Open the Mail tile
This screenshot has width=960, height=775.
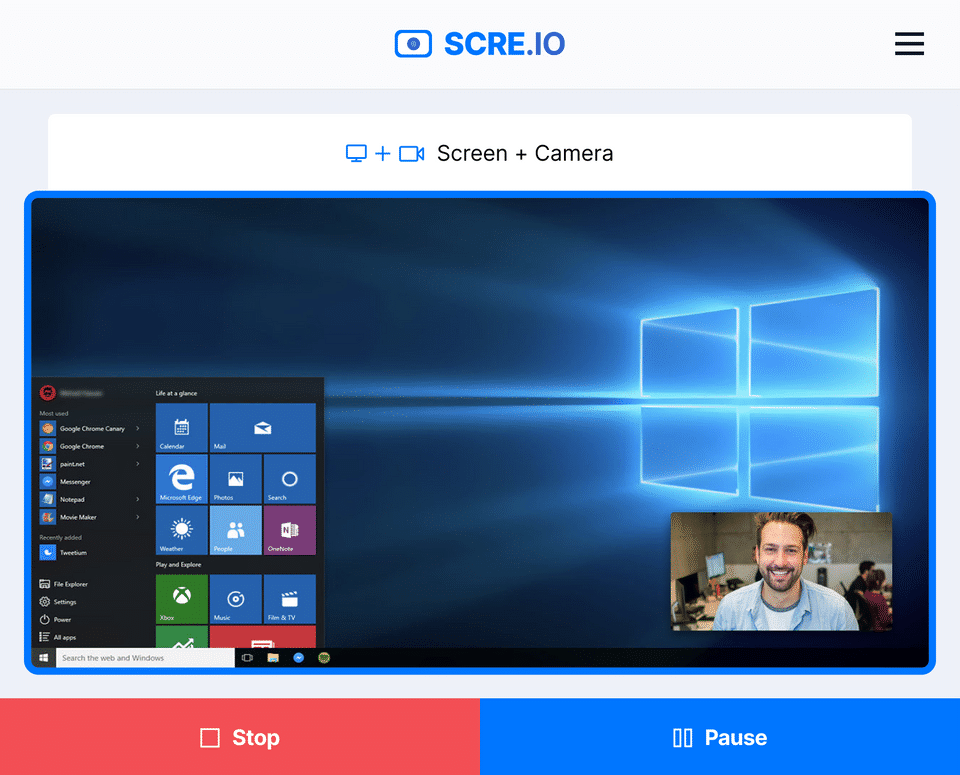coord(263,427)
